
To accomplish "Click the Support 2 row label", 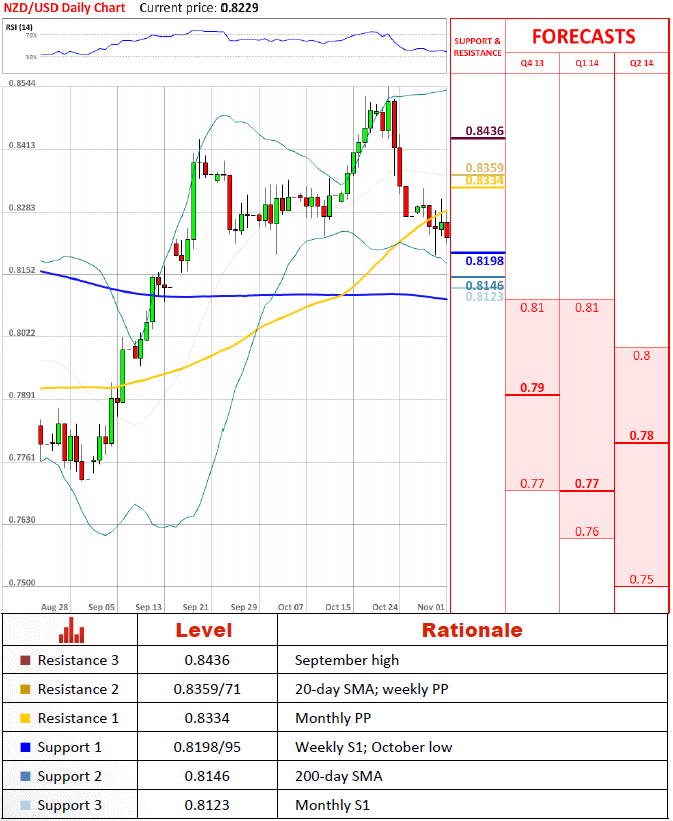I will click(70, 776).
